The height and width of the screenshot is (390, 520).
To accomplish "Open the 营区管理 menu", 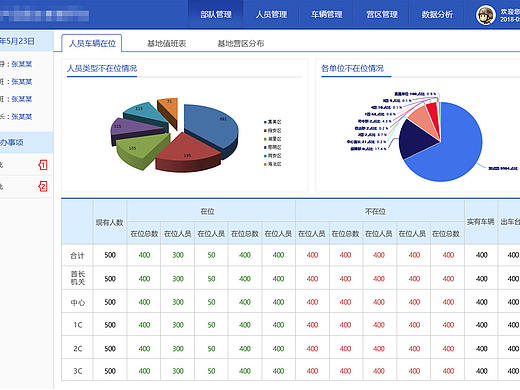I will click(x=382, y=14).
